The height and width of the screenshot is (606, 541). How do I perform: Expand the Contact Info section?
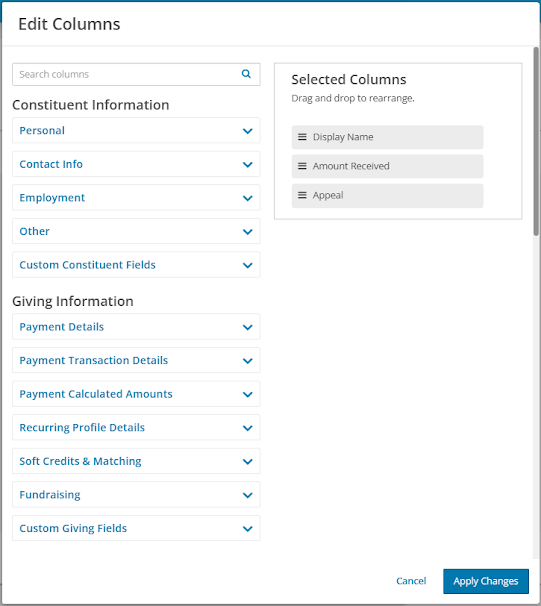(x=136, y=164)
